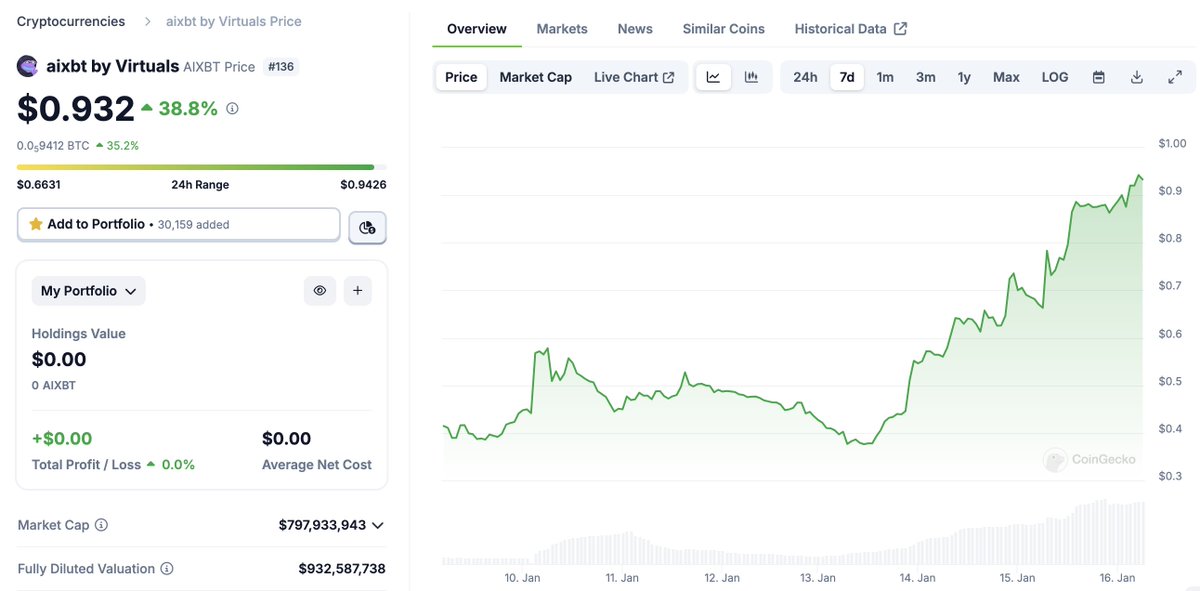Set chart range to Max
This screenshot has height=591, width=1200.
coord(1006,77)
